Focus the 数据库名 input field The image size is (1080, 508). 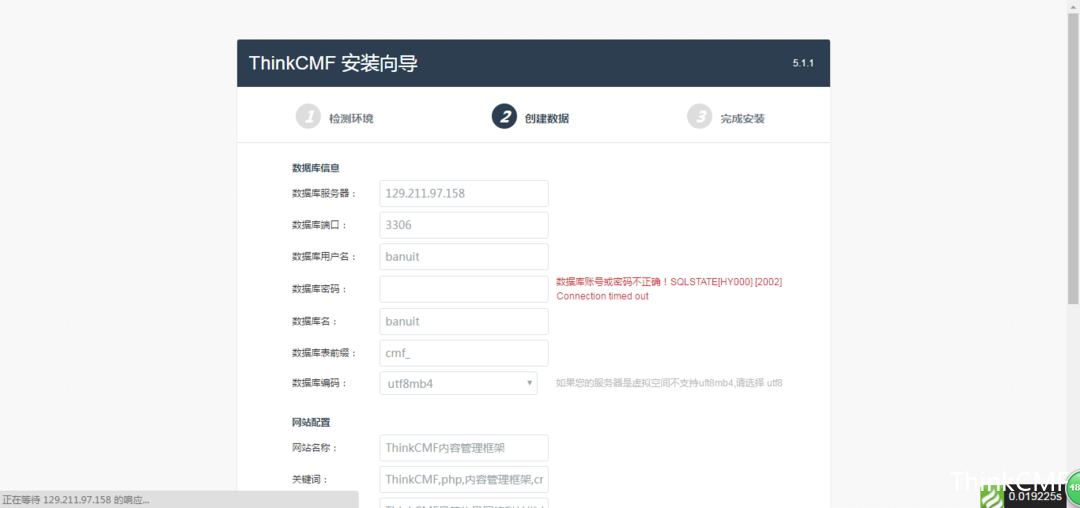pos(464,321)
